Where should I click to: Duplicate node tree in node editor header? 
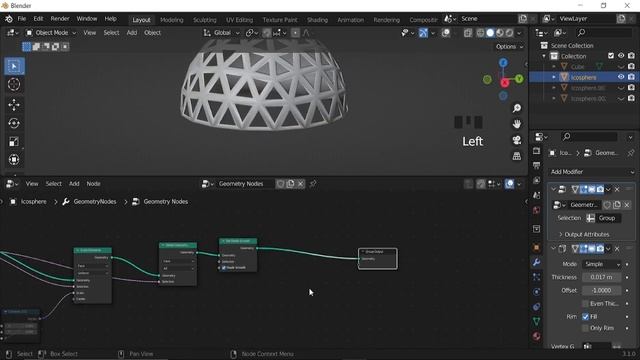click(290, 184)
